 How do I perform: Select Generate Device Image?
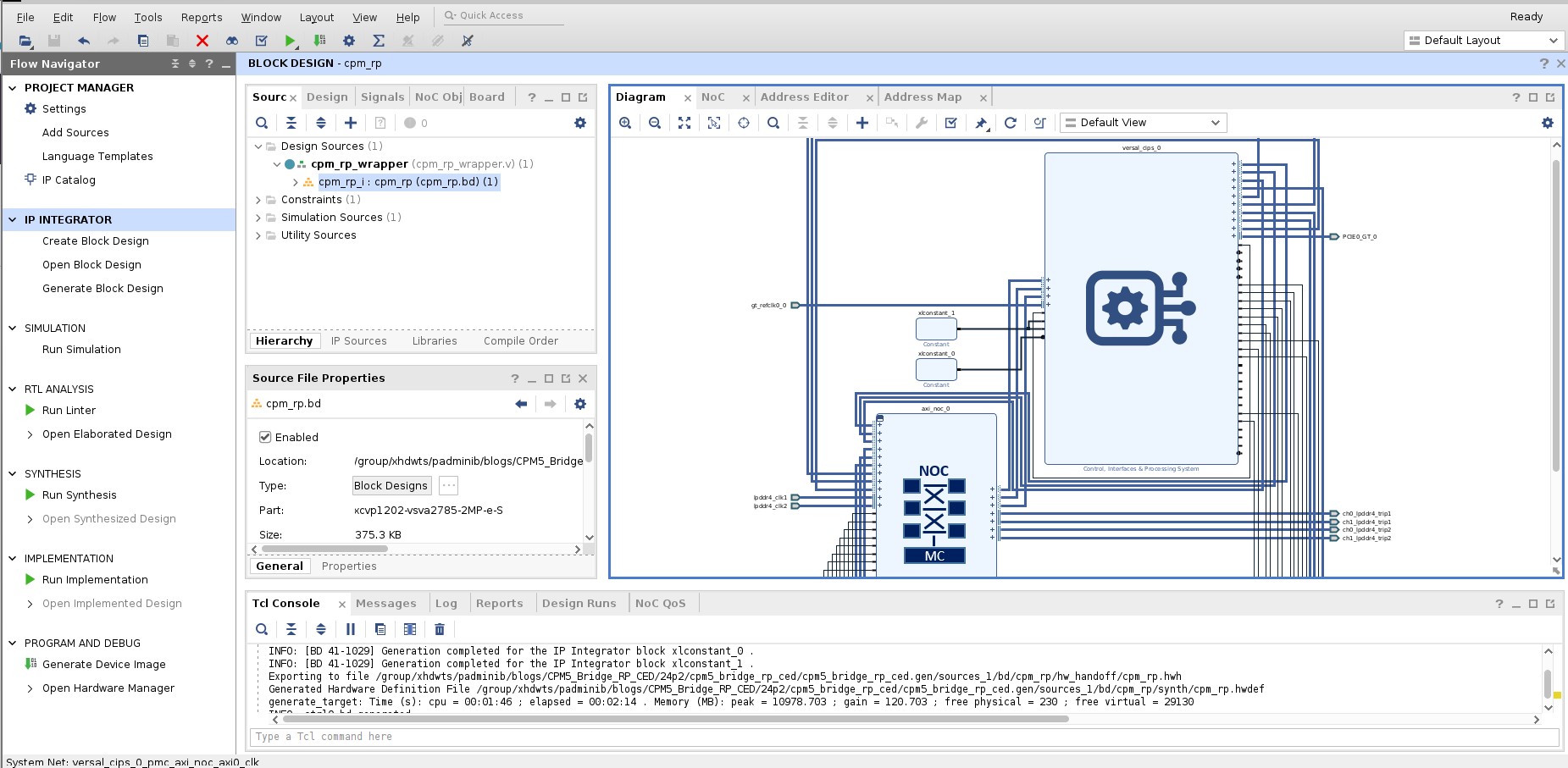click(x=103, y=664)
